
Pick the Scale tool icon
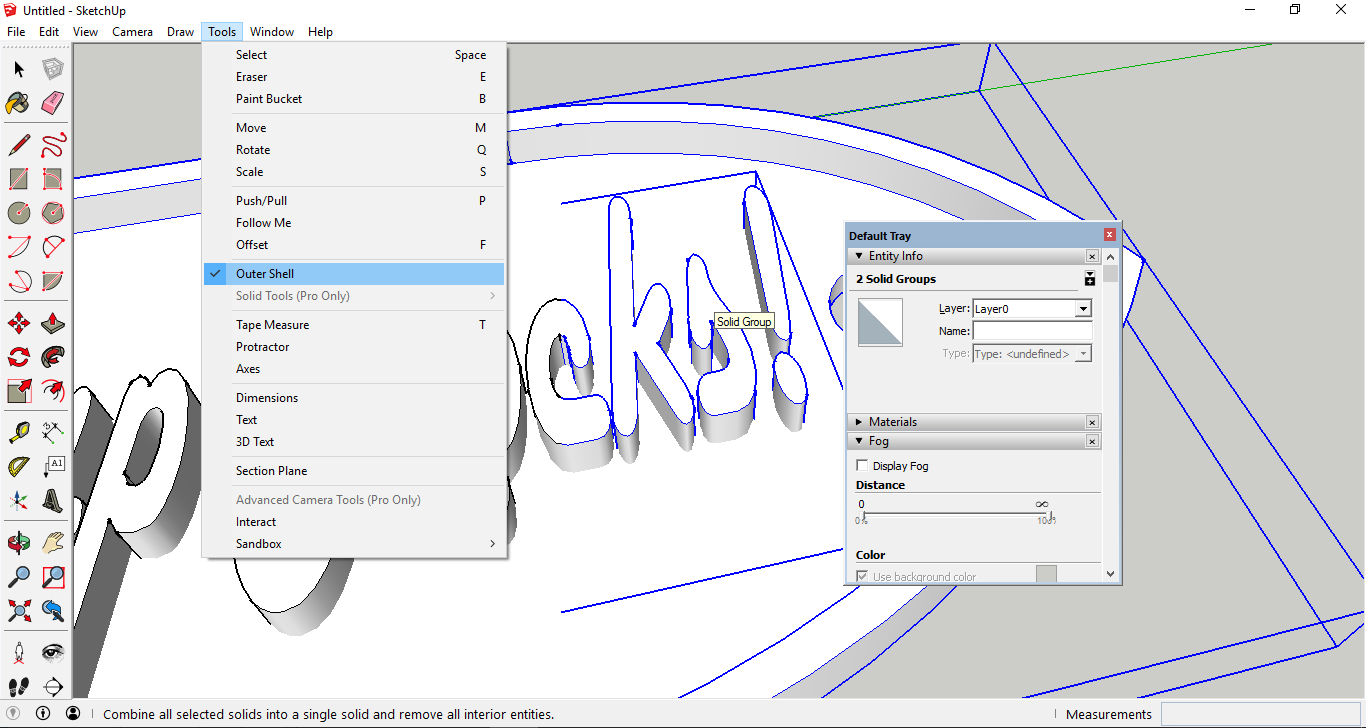pyautogui.click(x=19, y=391)
